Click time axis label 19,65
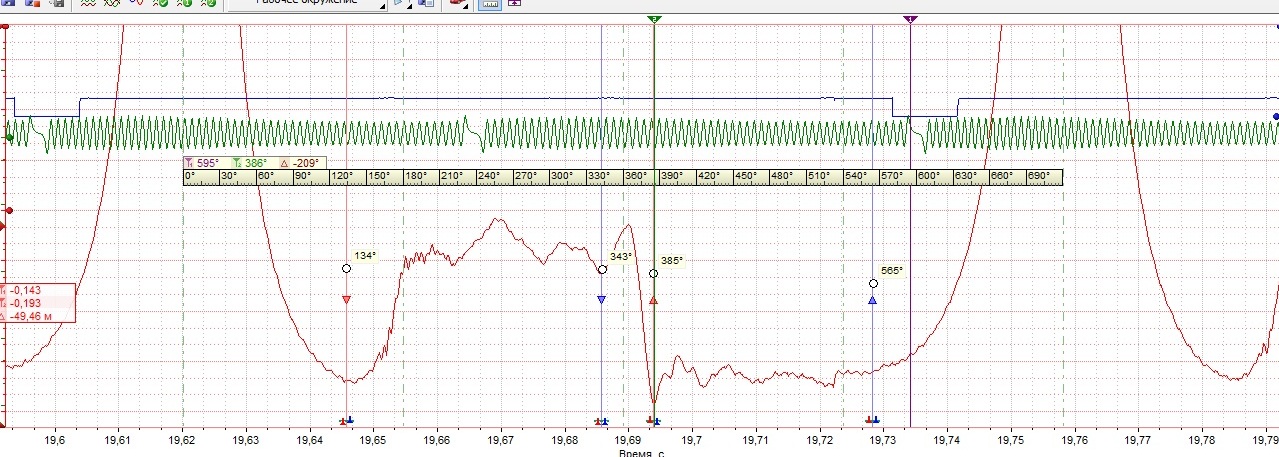Viewport: 1279px width, 457px height. coord(372,439)
